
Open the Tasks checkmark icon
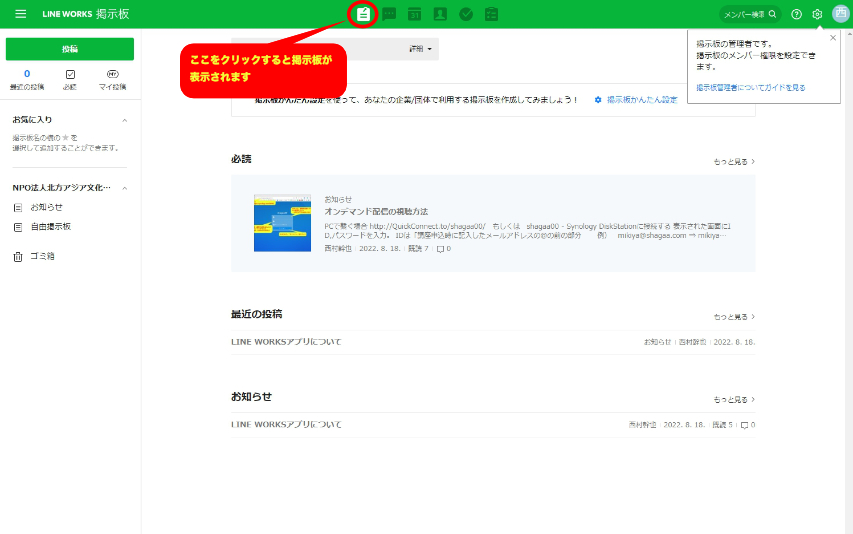click(x=466, y=14)
